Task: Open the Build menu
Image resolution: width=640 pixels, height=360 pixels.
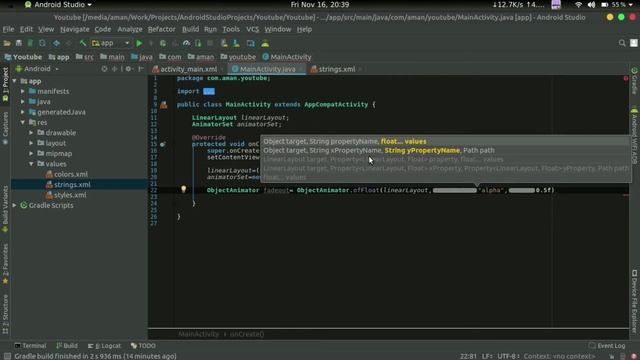Action: (x=190, y=29)
